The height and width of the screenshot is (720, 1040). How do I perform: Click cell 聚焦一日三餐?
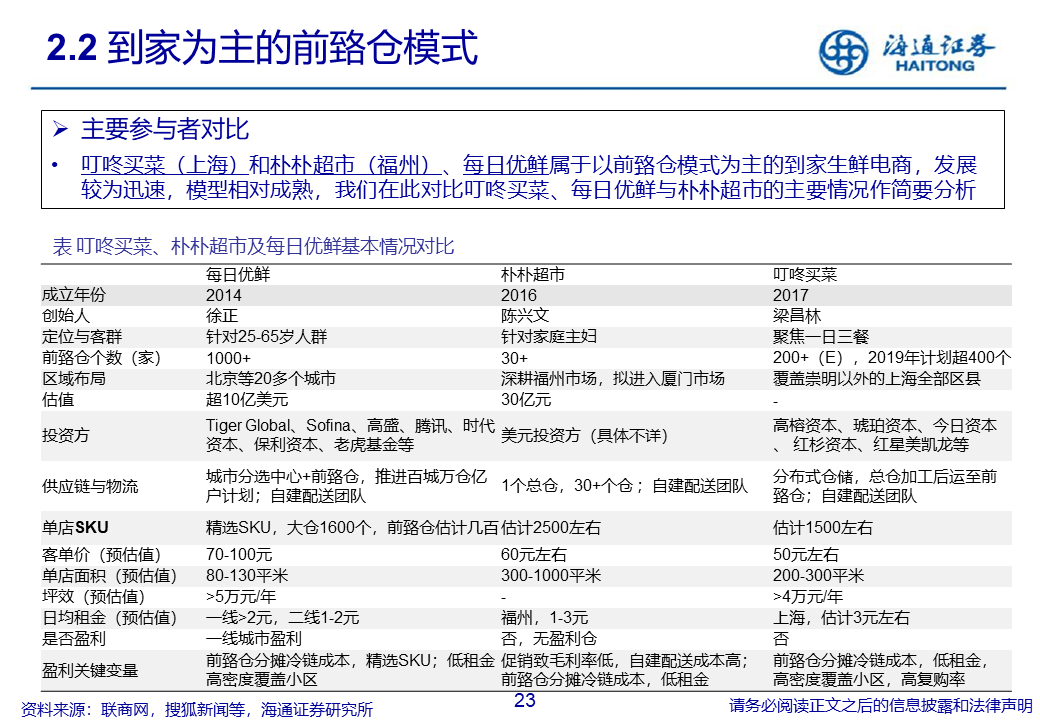click(820, 337)
